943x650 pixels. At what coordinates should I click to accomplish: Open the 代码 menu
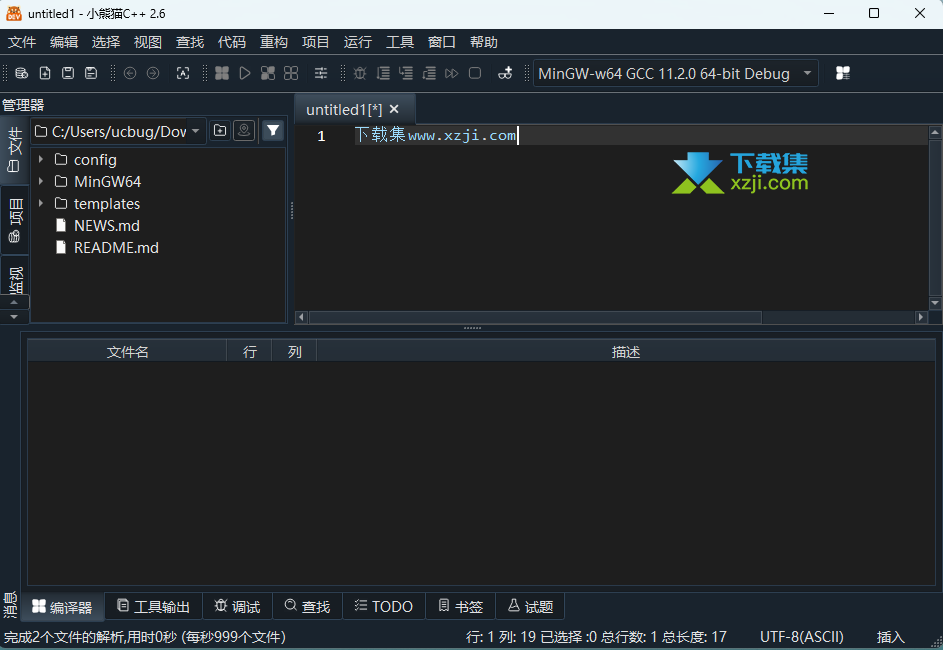pyautogui.click(x=232, y=42)
